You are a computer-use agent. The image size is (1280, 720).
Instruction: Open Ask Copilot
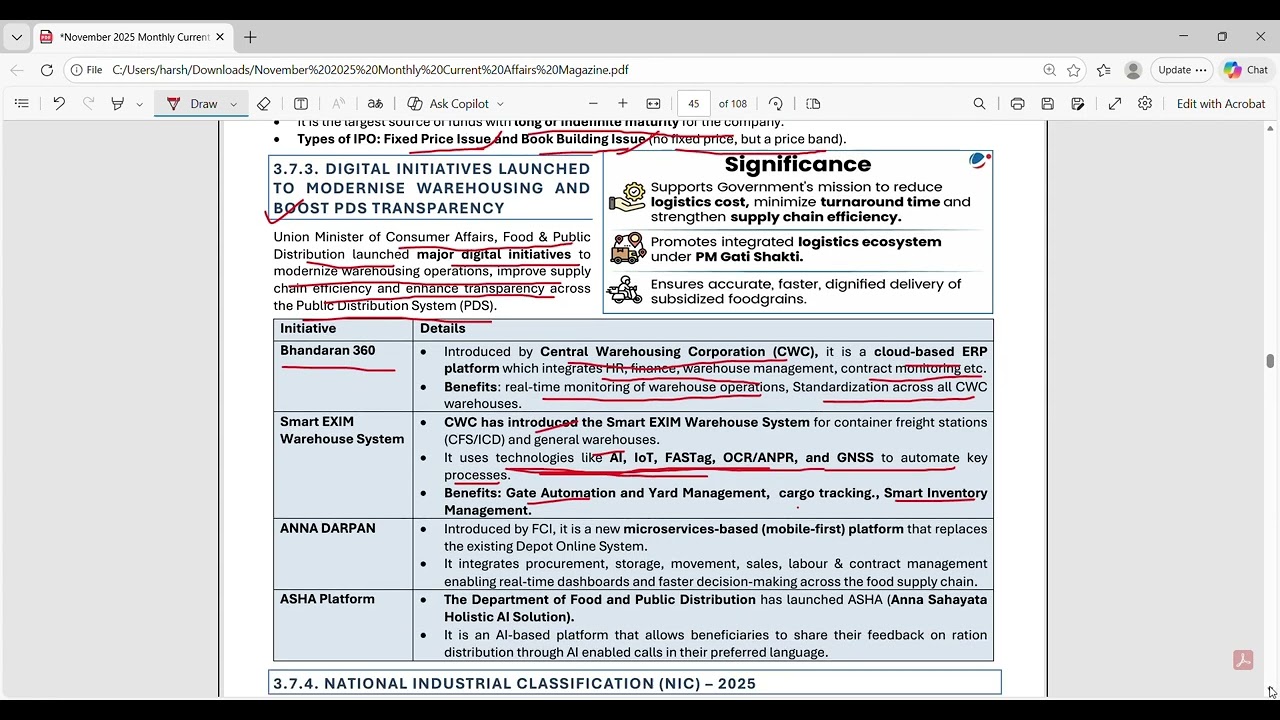point(448,104)
